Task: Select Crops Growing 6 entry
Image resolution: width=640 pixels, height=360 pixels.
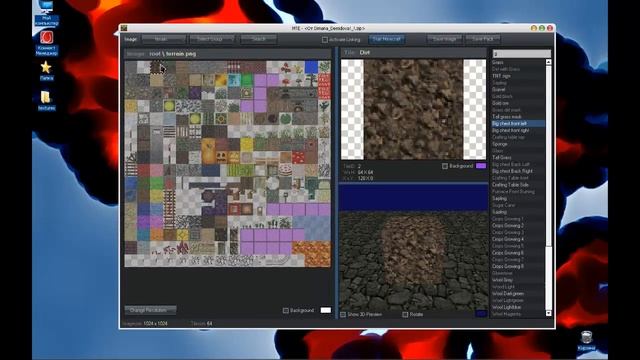Action: (x=518, y=253)
